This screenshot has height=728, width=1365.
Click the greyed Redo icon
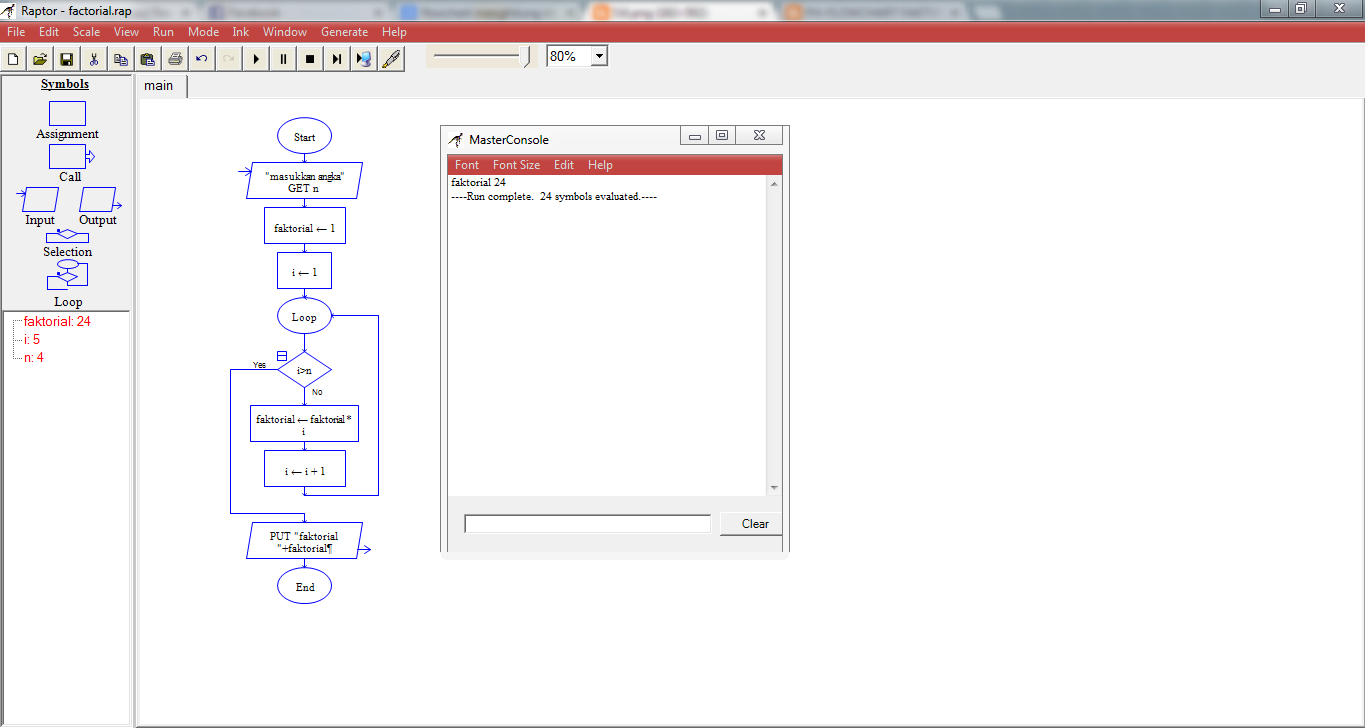coord(229,59)
